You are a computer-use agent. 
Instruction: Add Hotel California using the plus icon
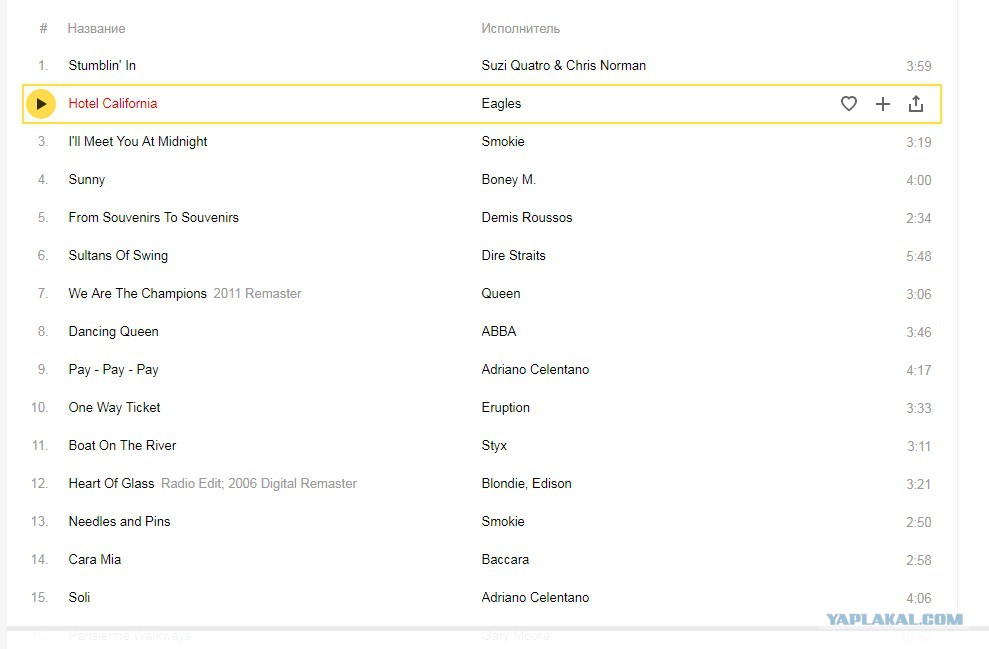(x=883, y=104)
